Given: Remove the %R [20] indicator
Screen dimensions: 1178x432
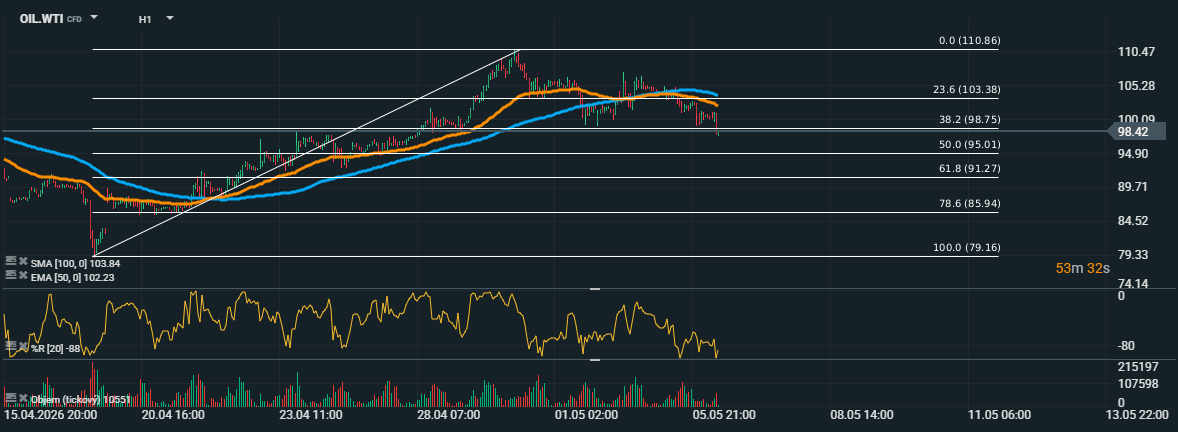Looking at the screenshot, I should [23, 346].
